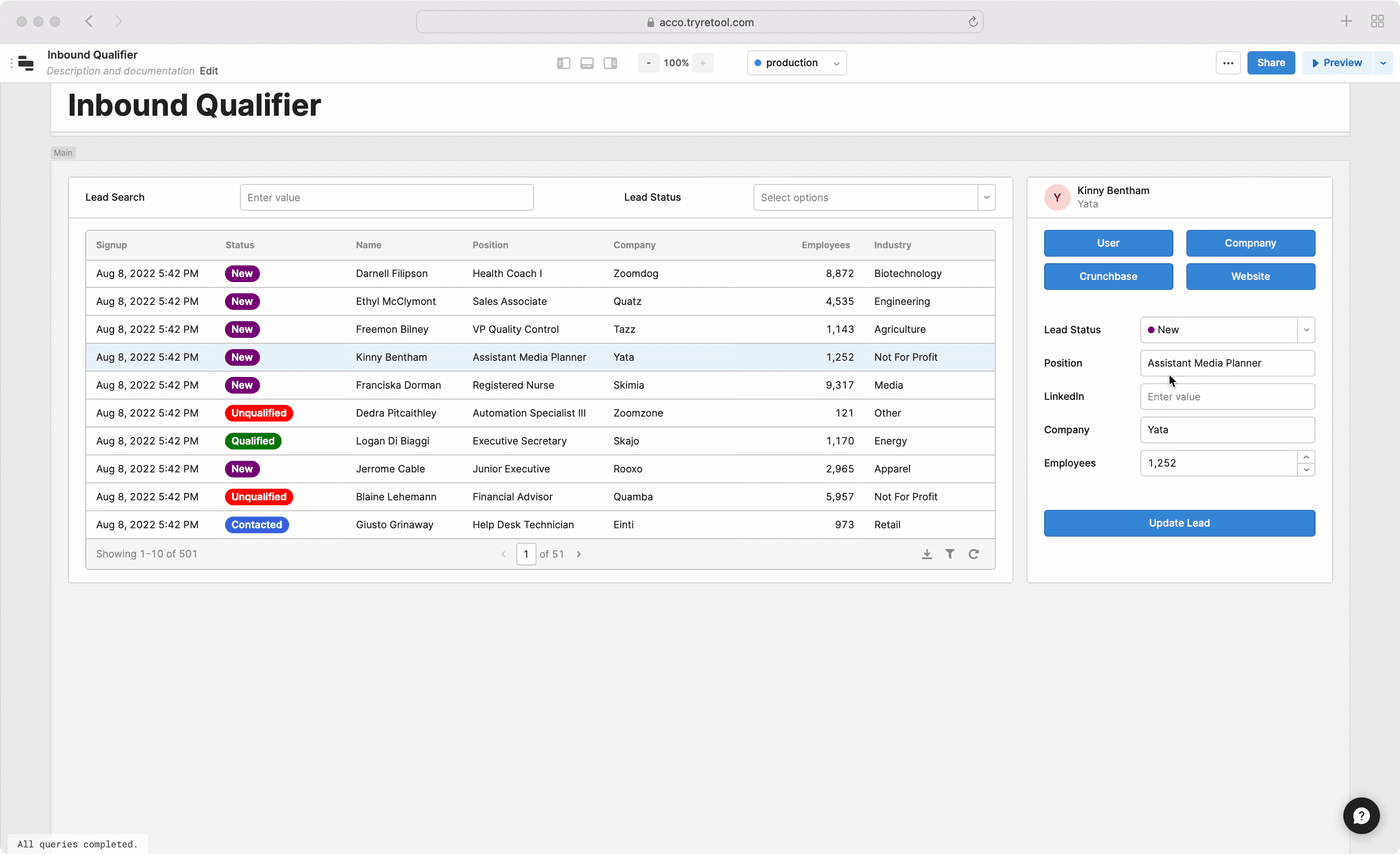
Task: Open the help chat bubble
Action: click(1361, 816)
